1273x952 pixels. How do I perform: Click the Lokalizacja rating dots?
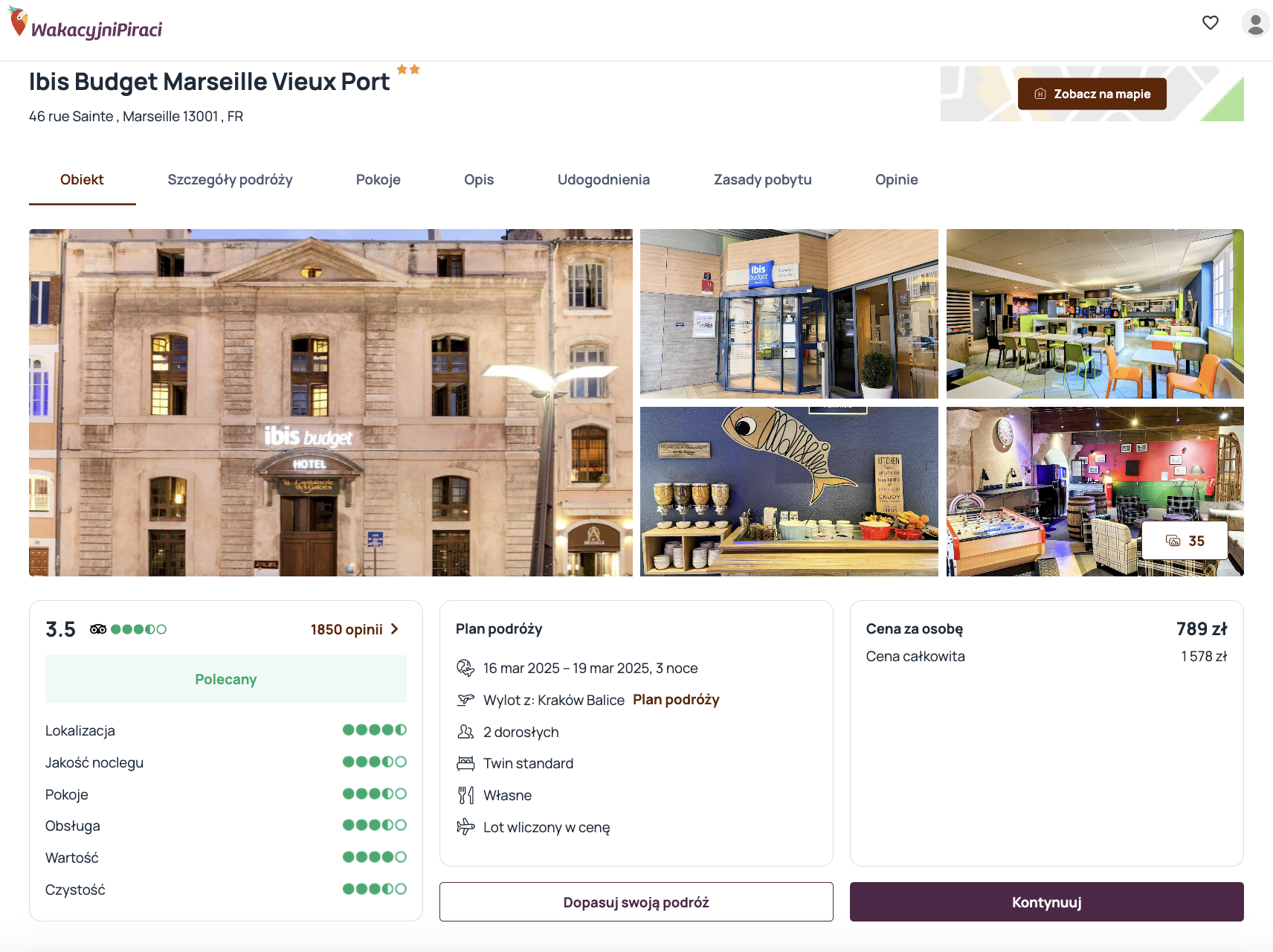point(375,730)
